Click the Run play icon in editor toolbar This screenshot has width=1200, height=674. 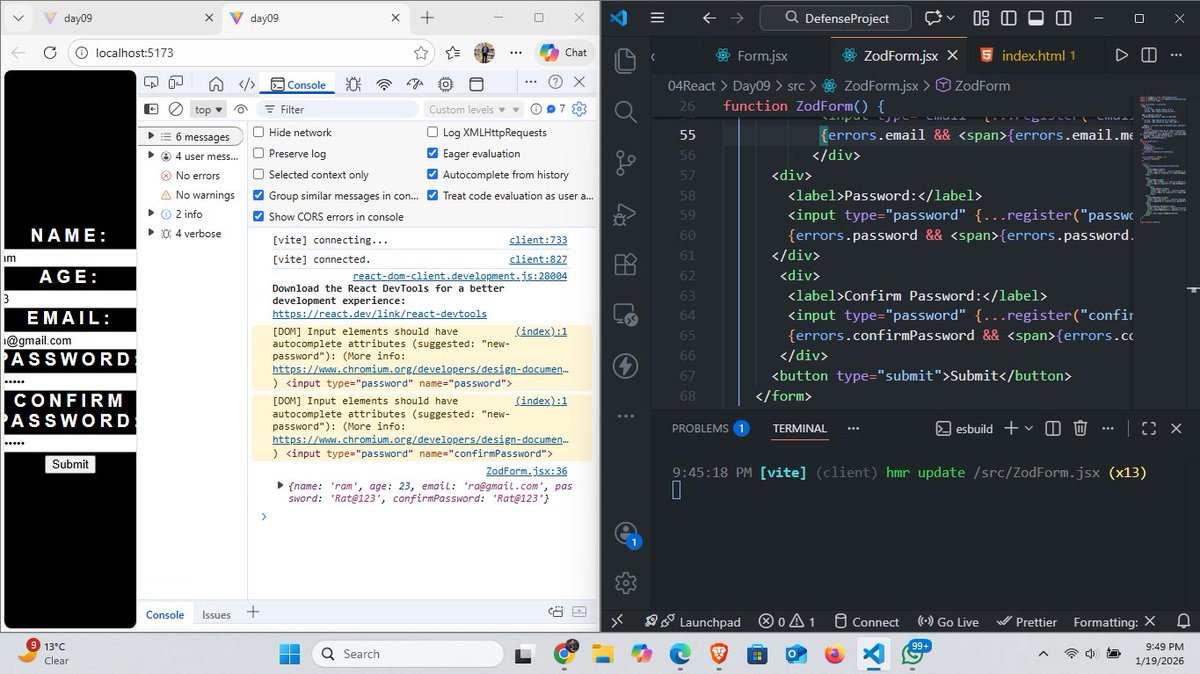[1121, 56]
